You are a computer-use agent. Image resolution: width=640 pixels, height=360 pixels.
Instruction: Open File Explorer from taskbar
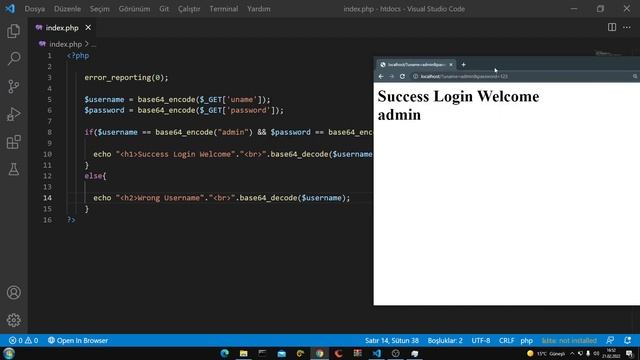(244, 353)
